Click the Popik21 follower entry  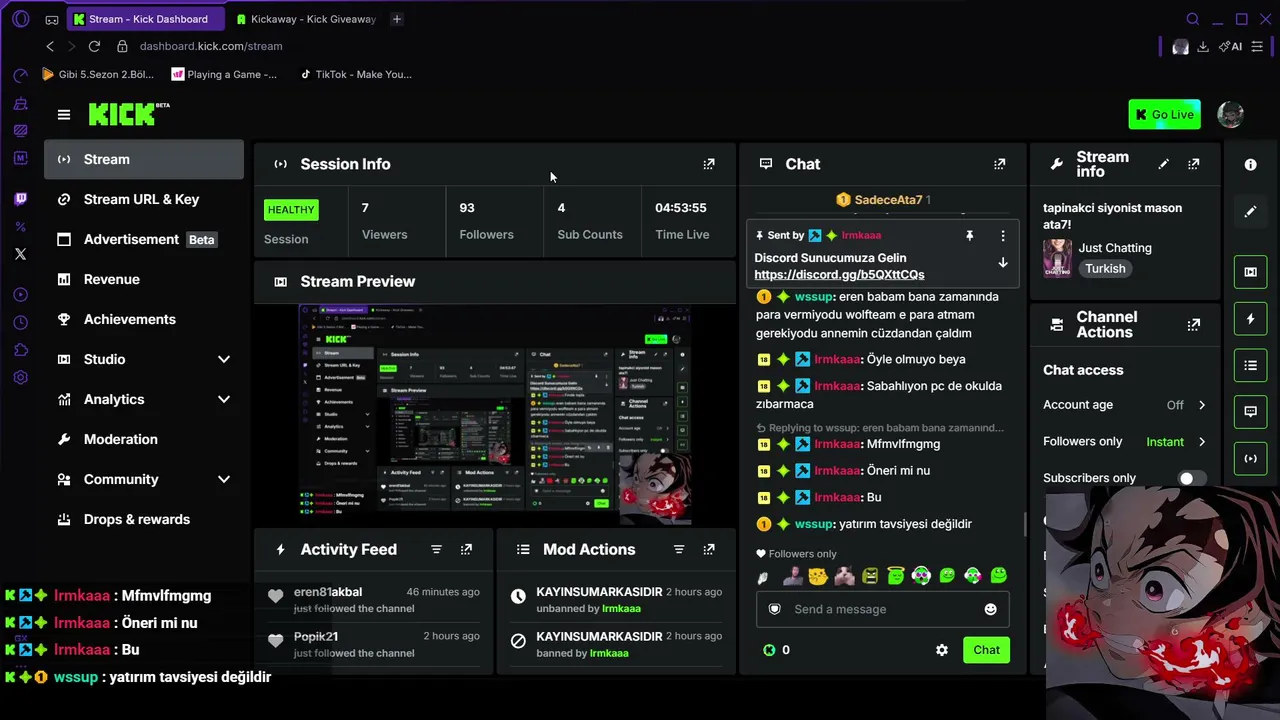(x=374, y=644)
